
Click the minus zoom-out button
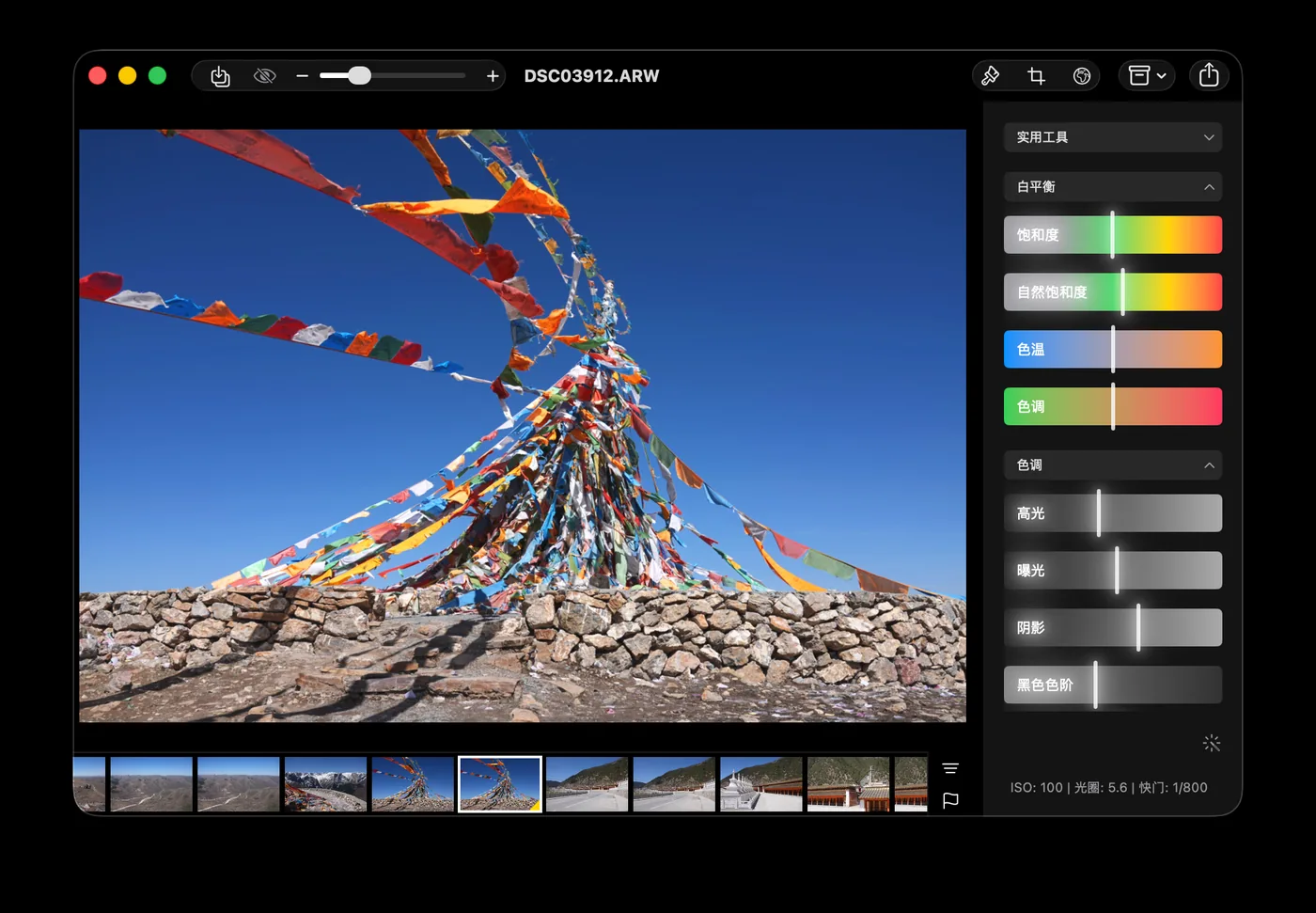(302, 76)
